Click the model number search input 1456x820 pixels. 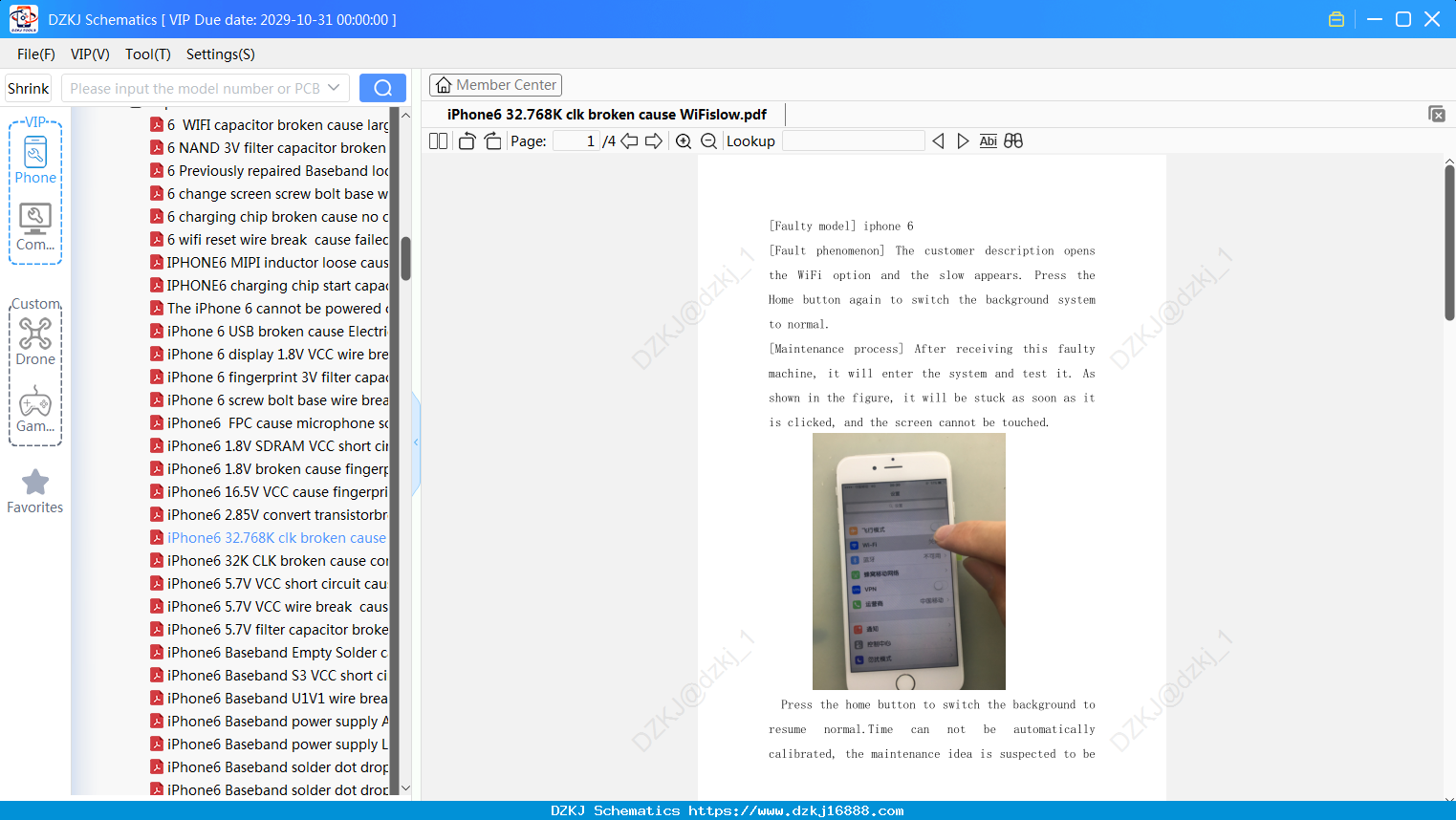pos(194,88)
